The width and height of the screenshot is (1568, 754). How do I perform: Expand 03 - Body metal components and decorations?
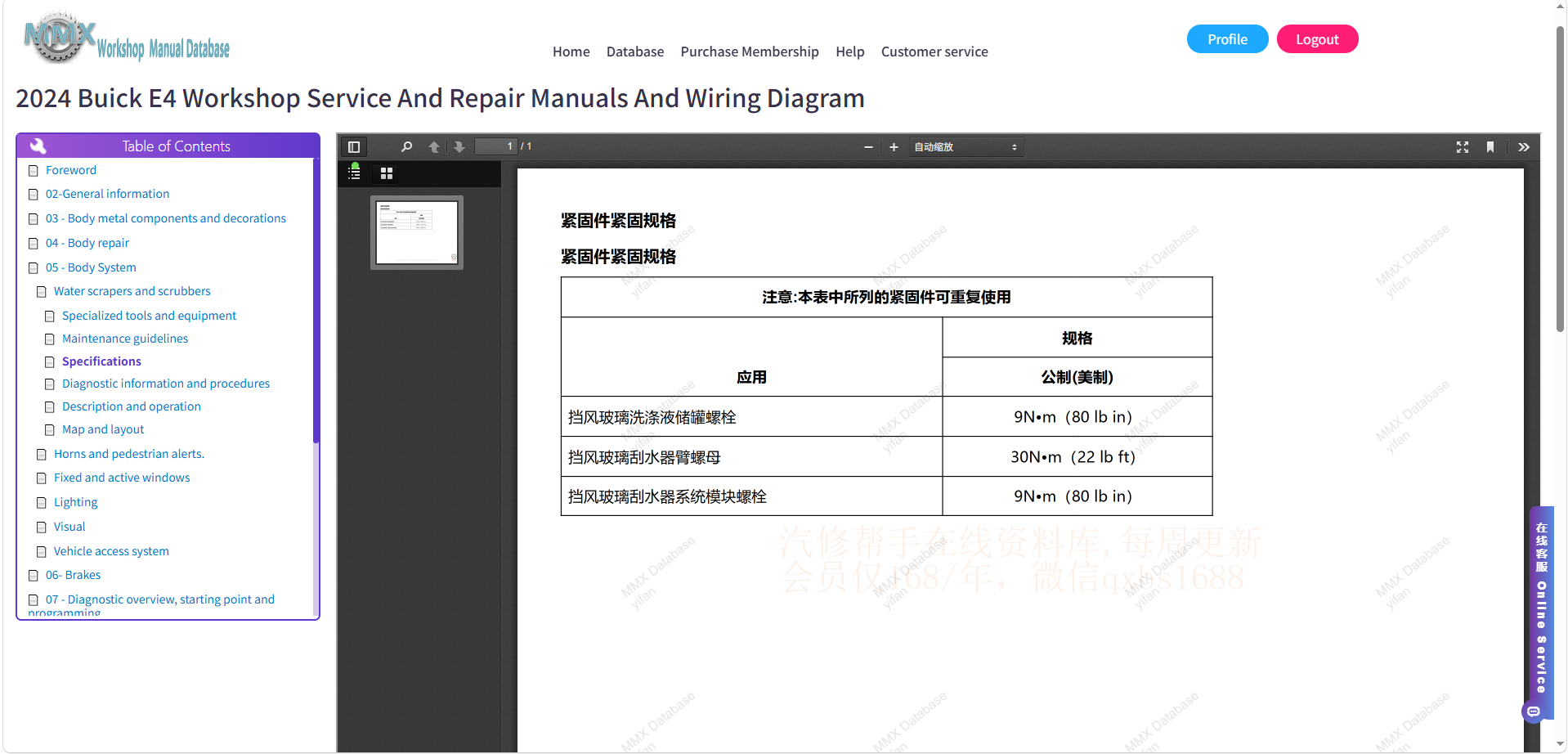point(166,218)
